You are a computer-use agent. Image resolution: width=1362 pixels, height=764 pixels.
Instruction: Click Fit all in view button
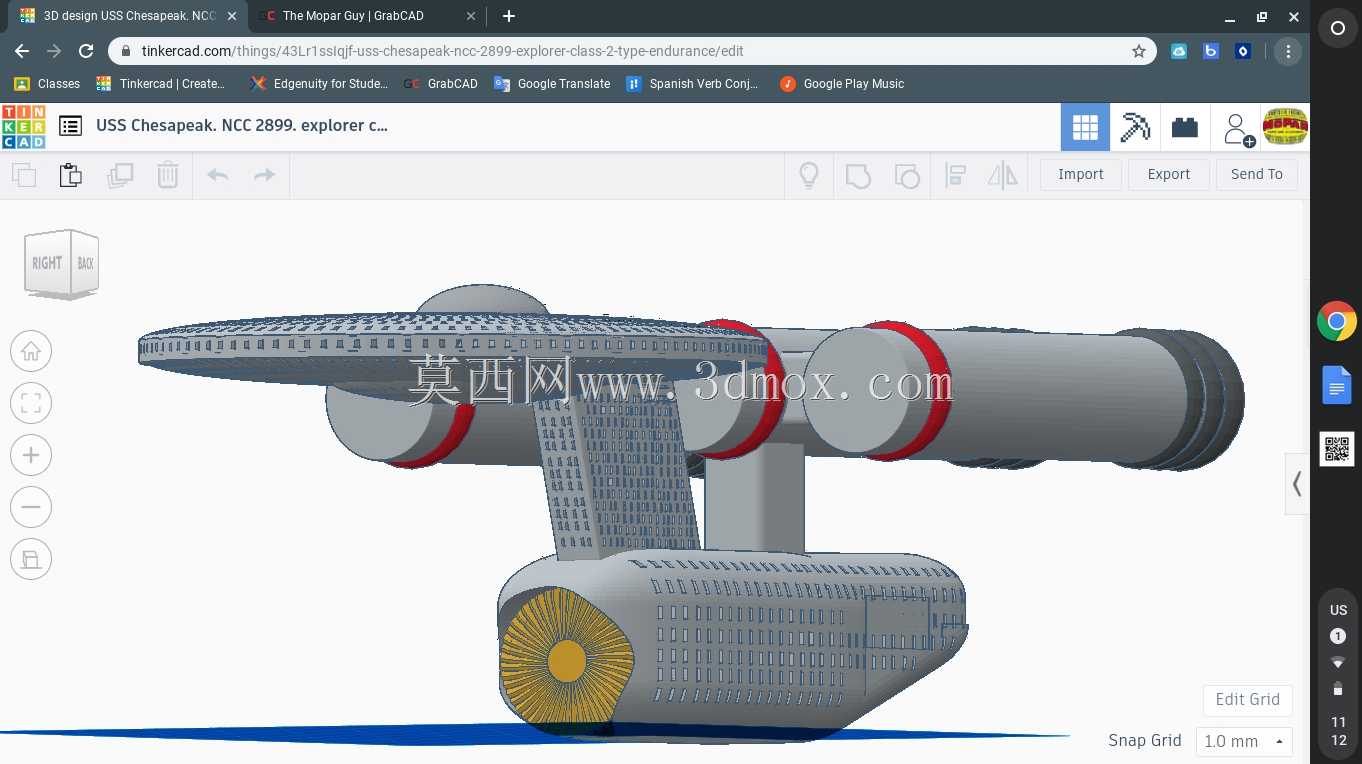[x=31, y=403]
